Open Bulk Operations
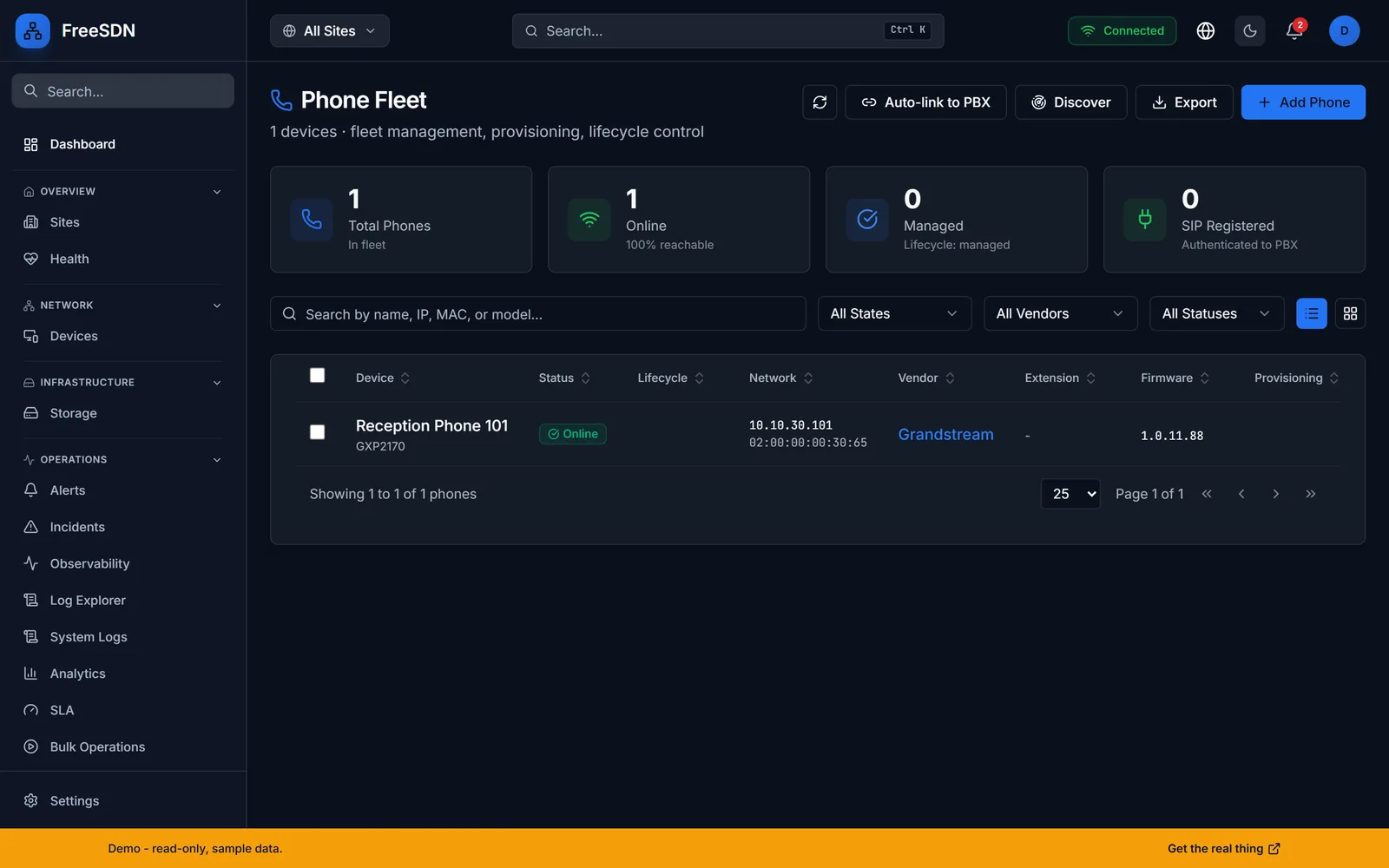1389x868 pixels. (x=122, y=746)
